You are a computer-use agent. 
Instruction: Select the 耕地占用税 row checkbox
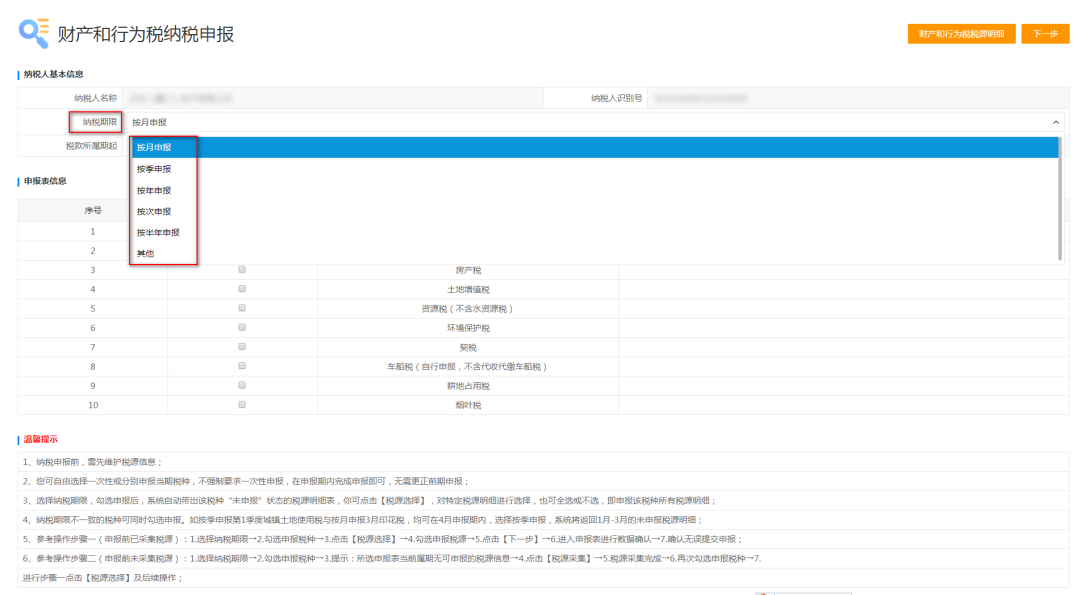tap(242, 386)
